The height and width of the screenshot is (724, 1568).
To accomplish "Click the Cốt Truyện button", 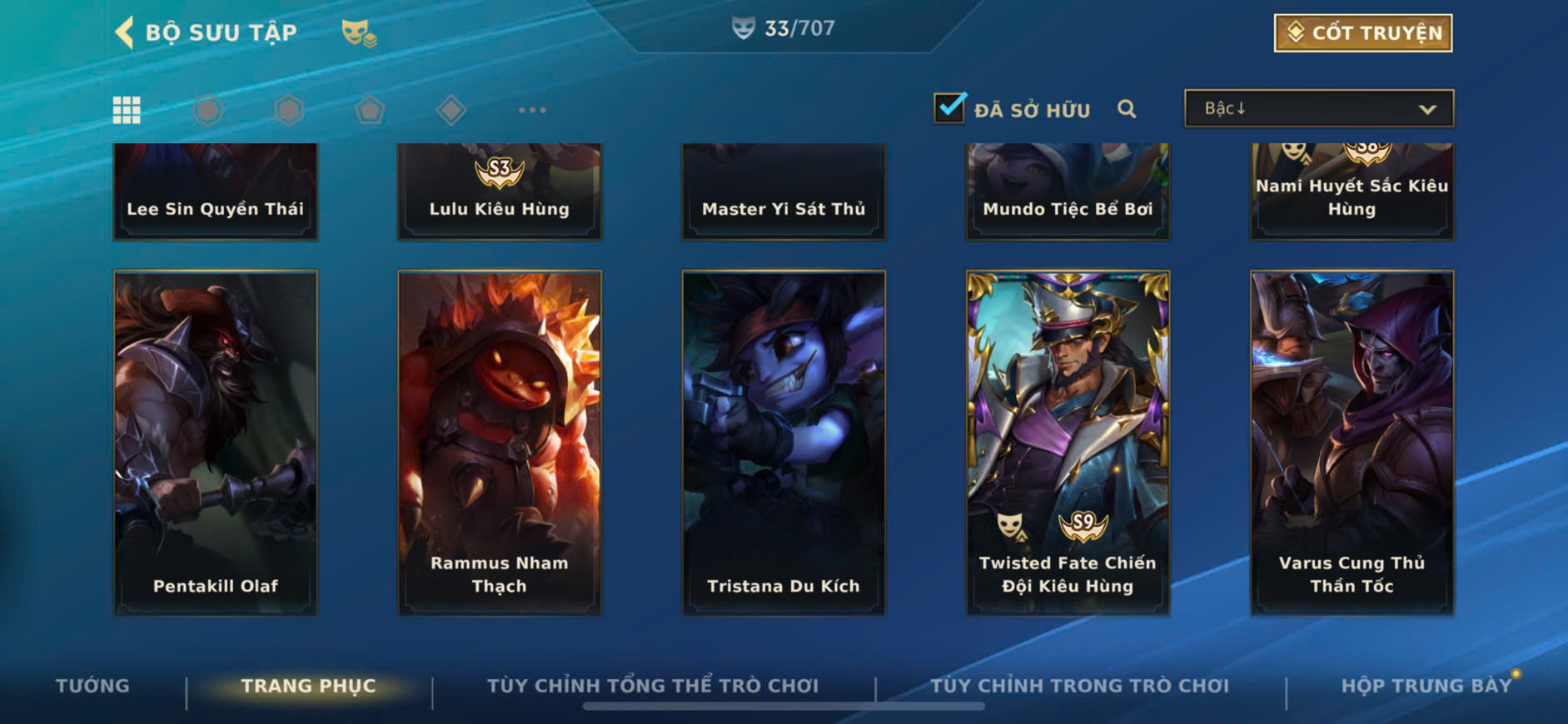I will (1363, 33).
